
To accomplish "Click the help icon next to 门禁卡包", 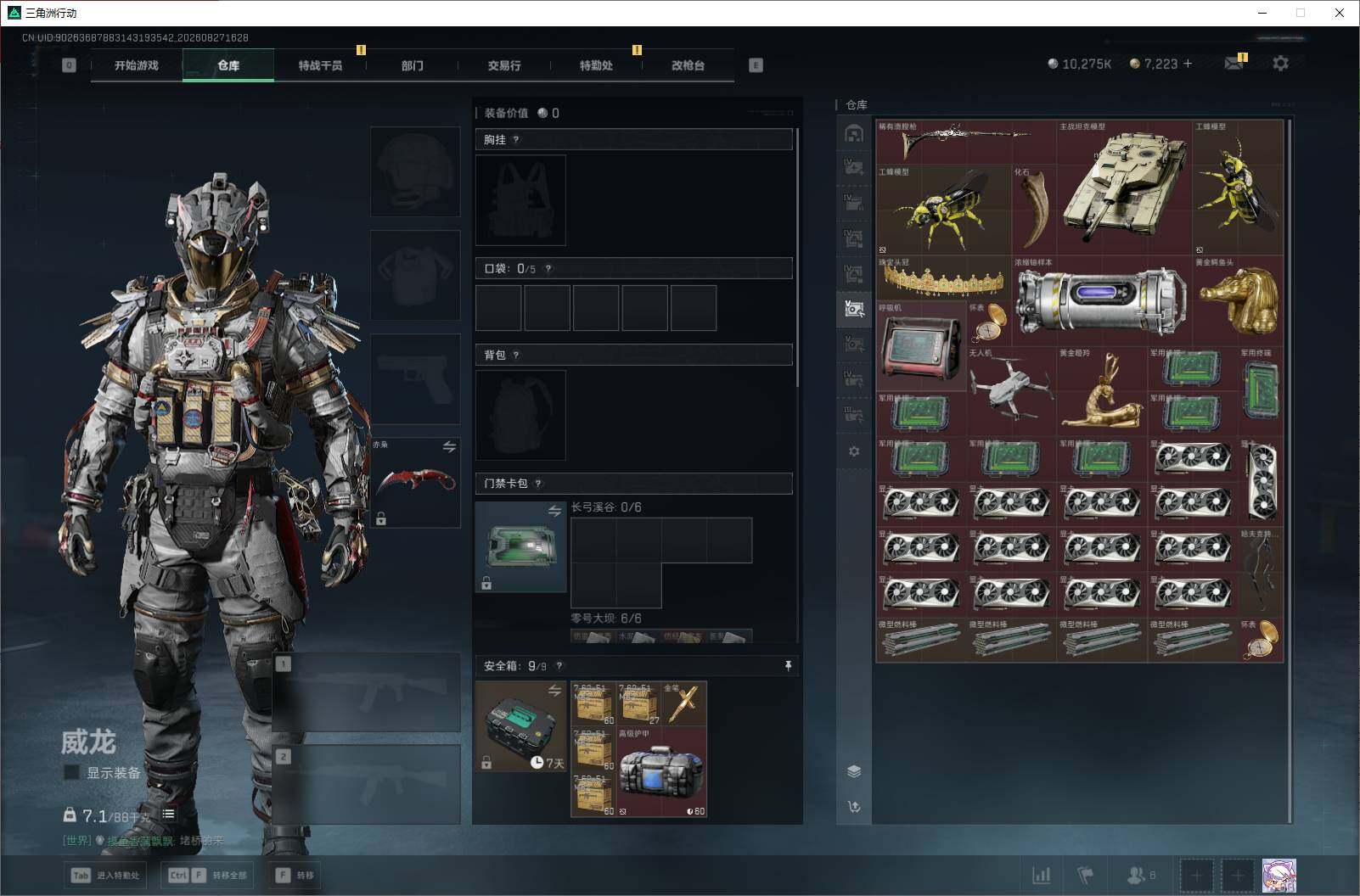I will pos(538,484).
